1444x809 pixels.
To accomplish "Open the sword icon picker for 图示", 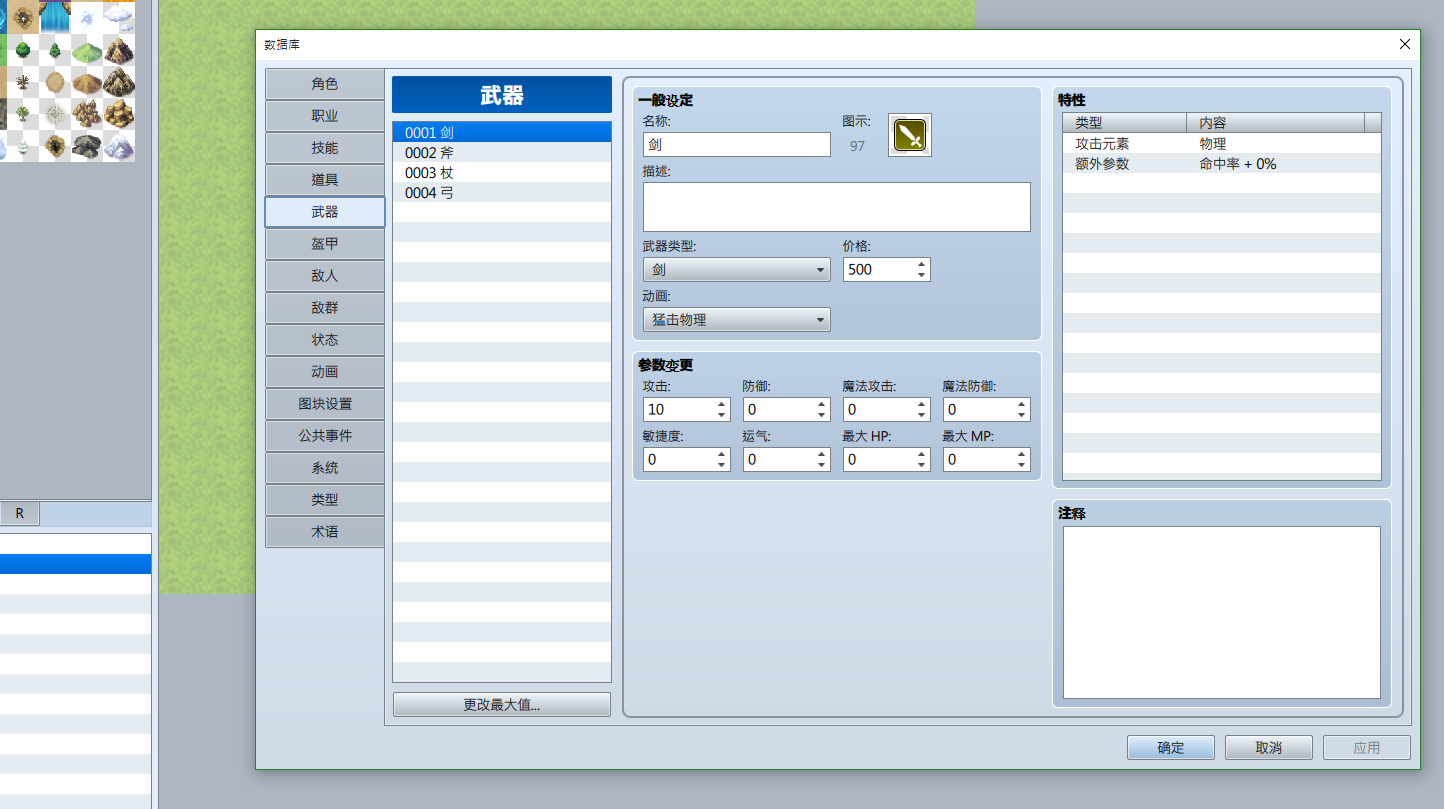I will coord(909,135).
